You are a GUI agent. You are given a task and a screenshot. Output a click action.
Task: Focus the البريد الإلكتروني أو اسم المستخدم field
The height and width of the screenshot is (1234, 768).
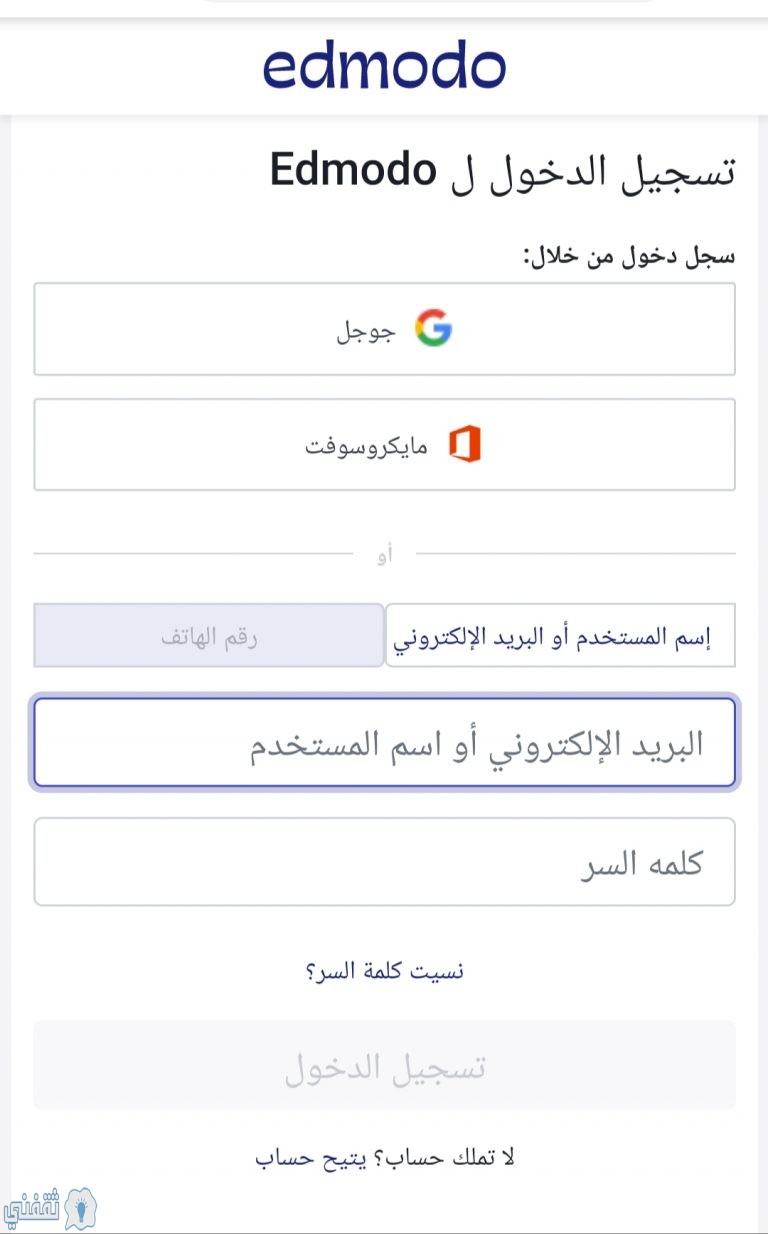click(x=384, y=743)
